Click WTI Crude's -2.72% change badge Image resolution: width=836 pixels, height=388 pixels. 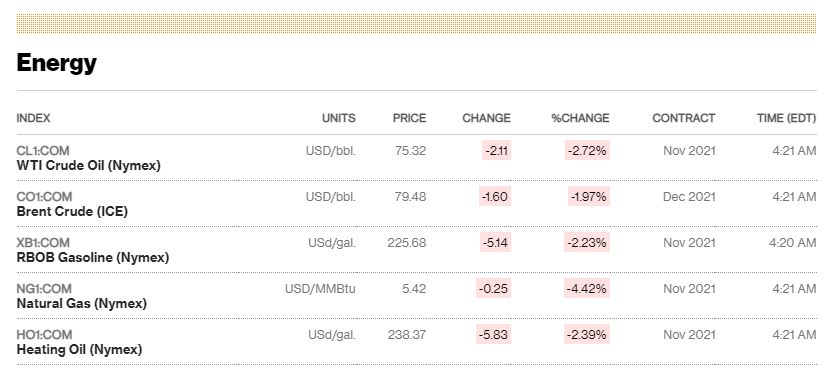[587, 151]
